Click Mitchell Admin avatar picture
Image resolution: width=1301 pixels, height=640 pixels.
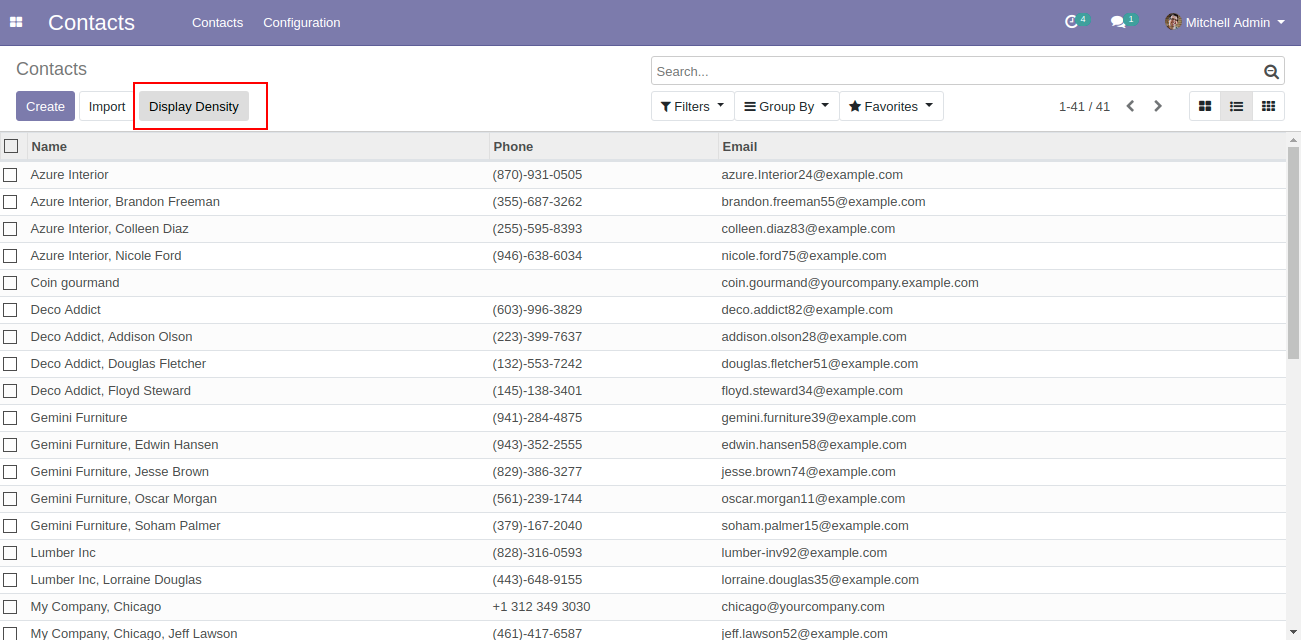point(1173,22)
